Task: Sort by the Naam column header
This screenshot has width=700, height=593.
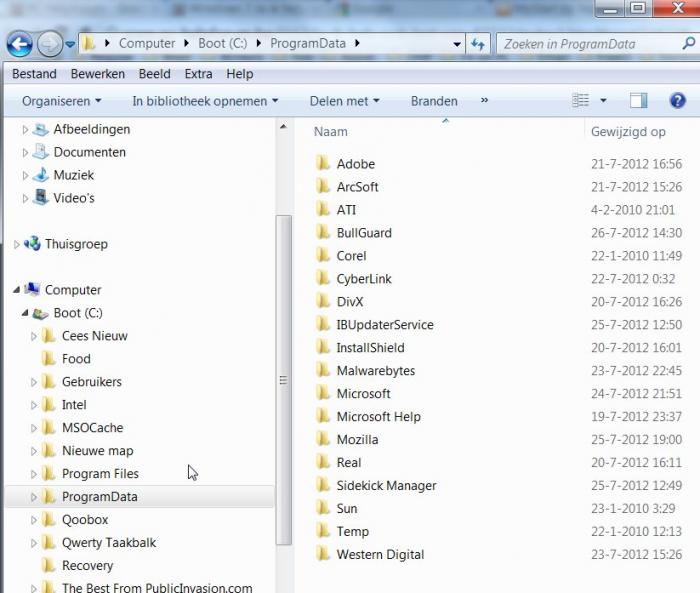Action: (x=330, y=132)
